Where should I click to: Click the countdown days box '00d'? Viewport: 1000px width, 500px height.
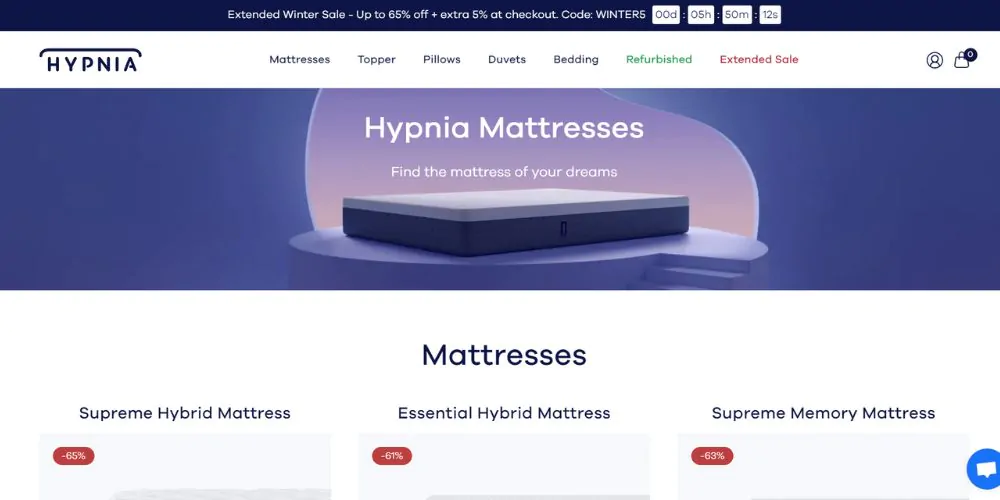click(x=666, y=15)
